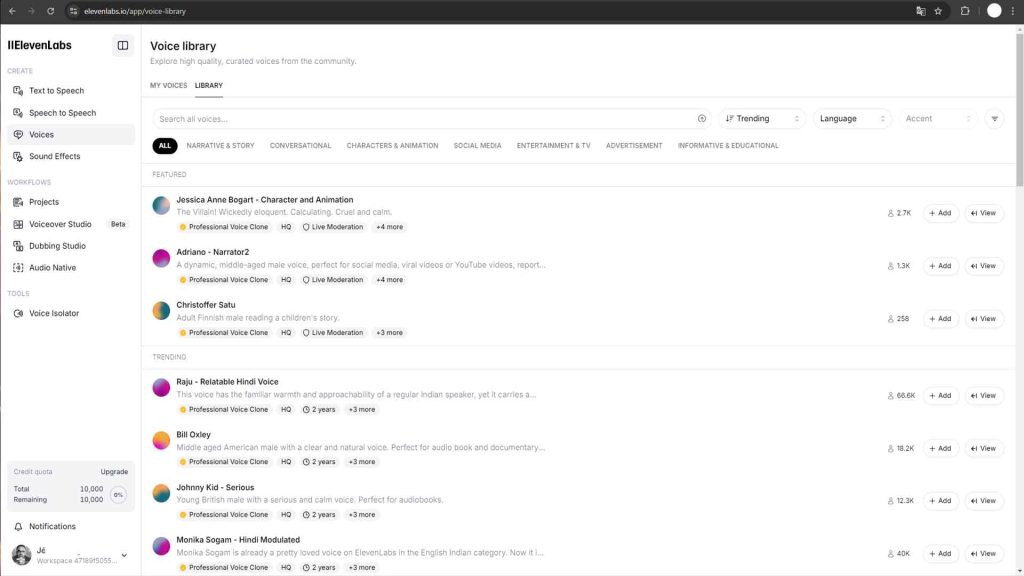Add Raju - Relatable Hindi Voice
Viewport: 1024px width, 576px height.
pos(940,396)
